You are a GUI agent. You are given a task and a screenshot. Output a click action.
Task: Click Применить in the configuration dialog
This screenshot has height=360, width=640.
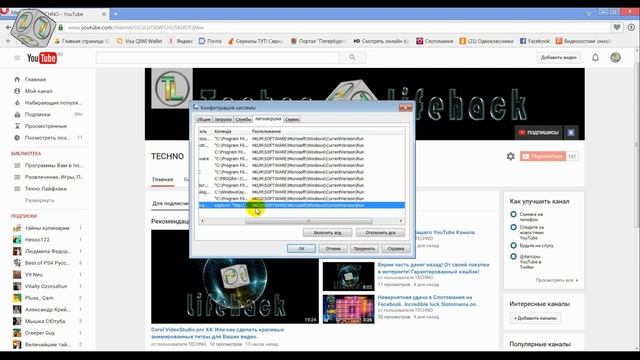364,249
